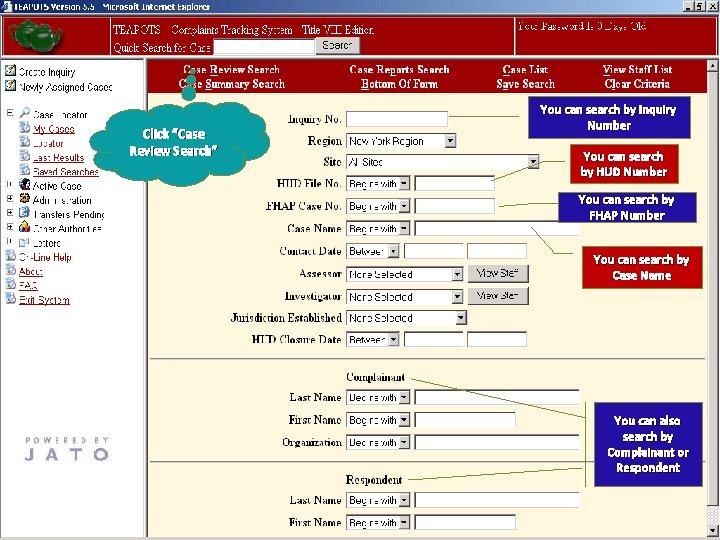Click the Newly Assigned Cases icon
The height and width of the screenshot is (540, 720).
point(10,85)
